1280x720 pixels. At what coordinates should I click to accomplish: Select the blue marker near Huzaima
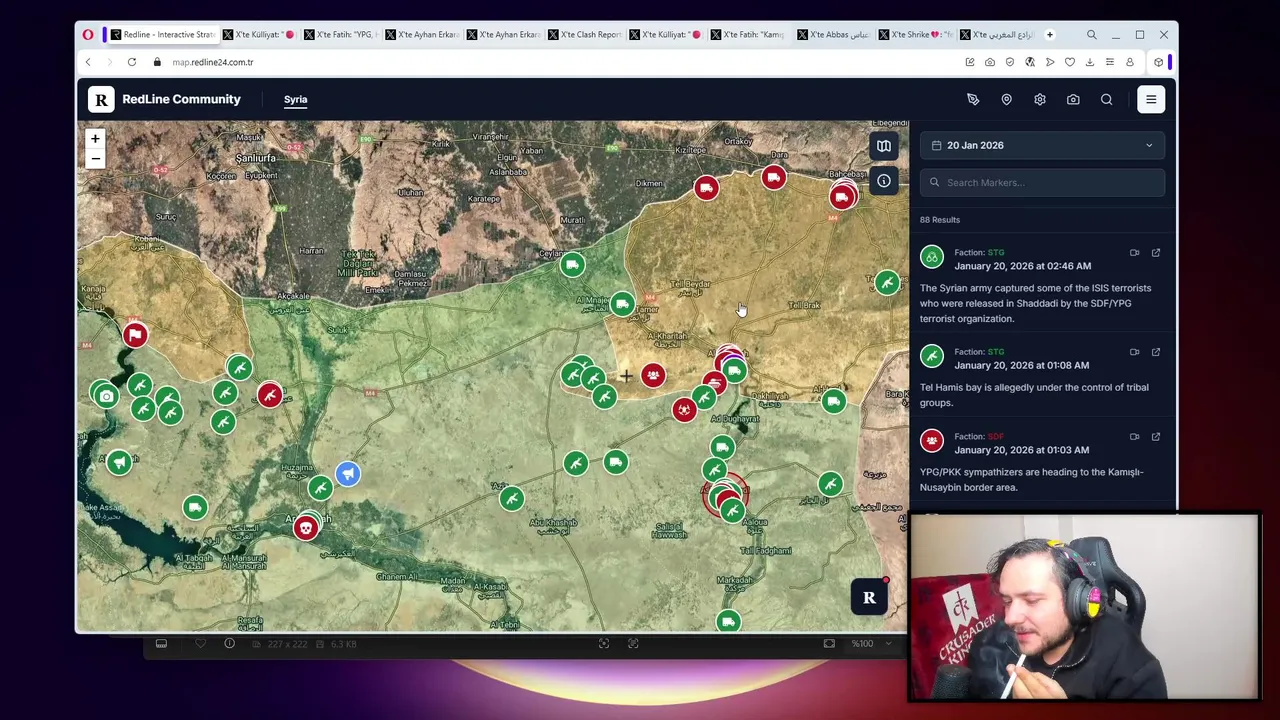(x=347, y=474)
